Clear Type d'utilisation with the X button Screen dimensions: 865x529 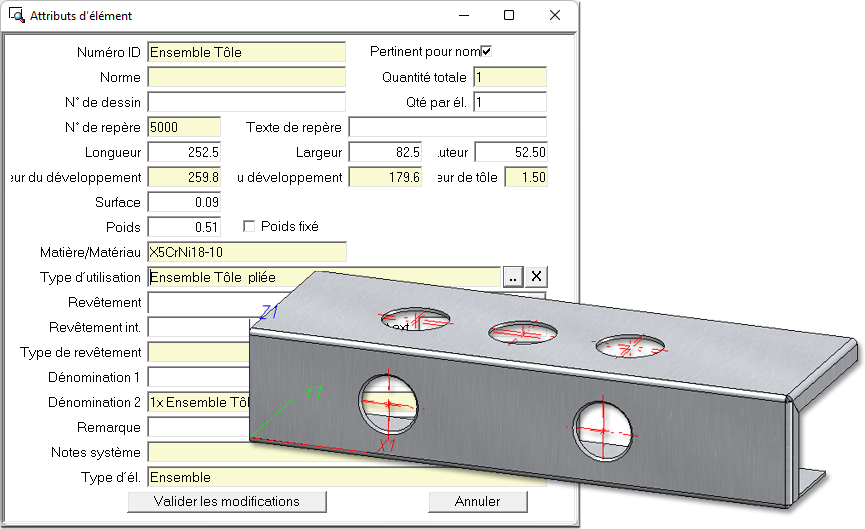click(x=536, y=278)
